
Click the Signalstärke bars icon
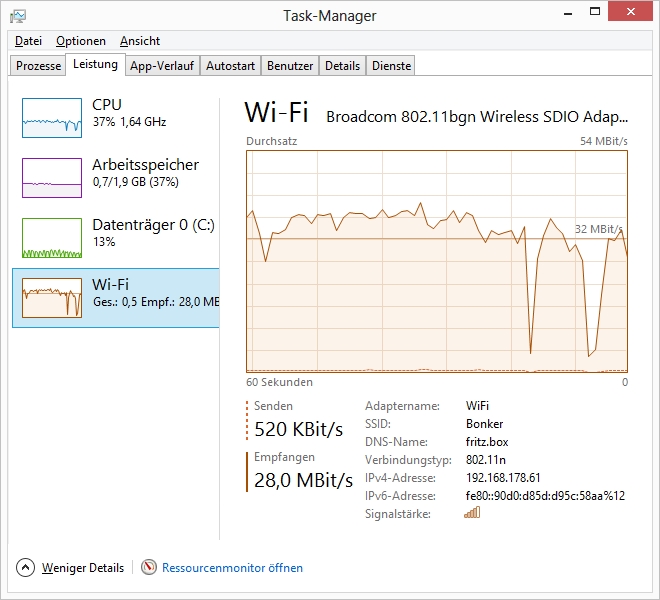[472, 513]
